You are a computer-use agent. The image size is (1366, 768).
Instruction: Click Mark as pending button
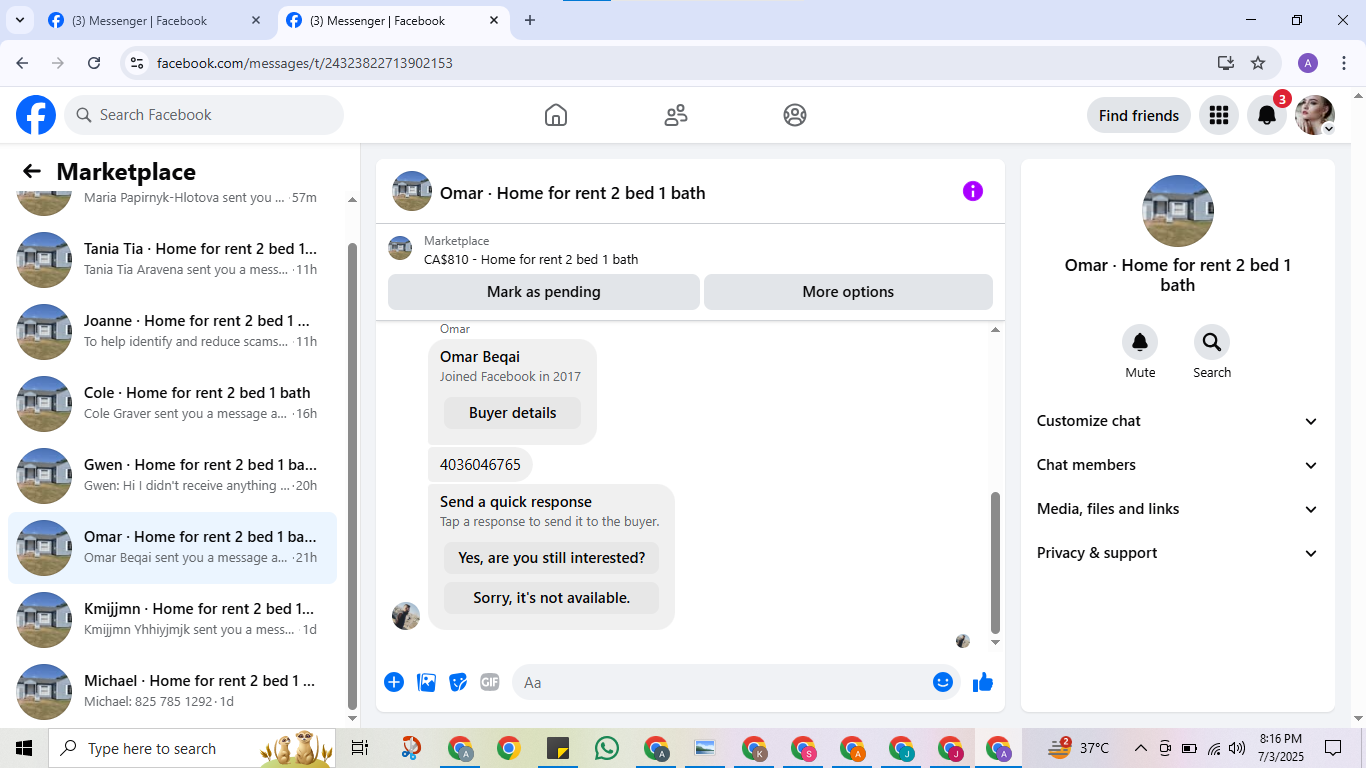point(544,292)
